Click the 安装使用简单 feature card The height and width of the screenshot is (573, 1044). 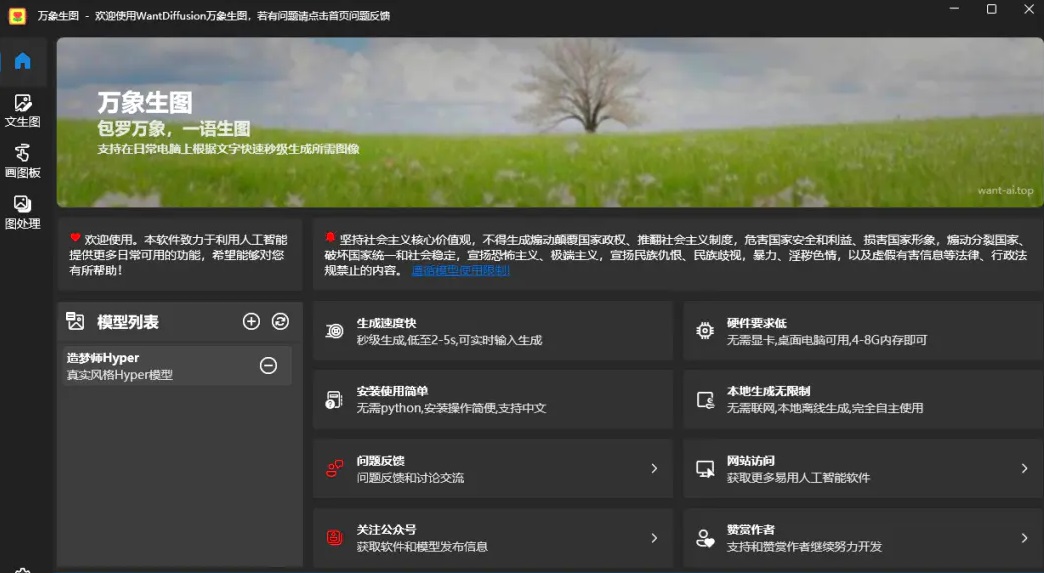point(492,400)
